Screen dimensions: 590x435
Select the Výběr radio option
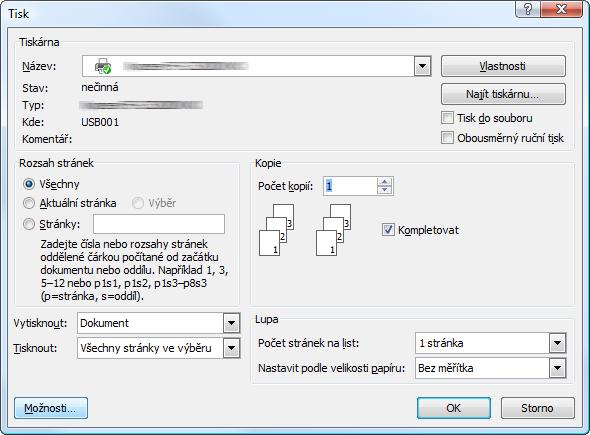pyautogui.click(x=138, y=203)
